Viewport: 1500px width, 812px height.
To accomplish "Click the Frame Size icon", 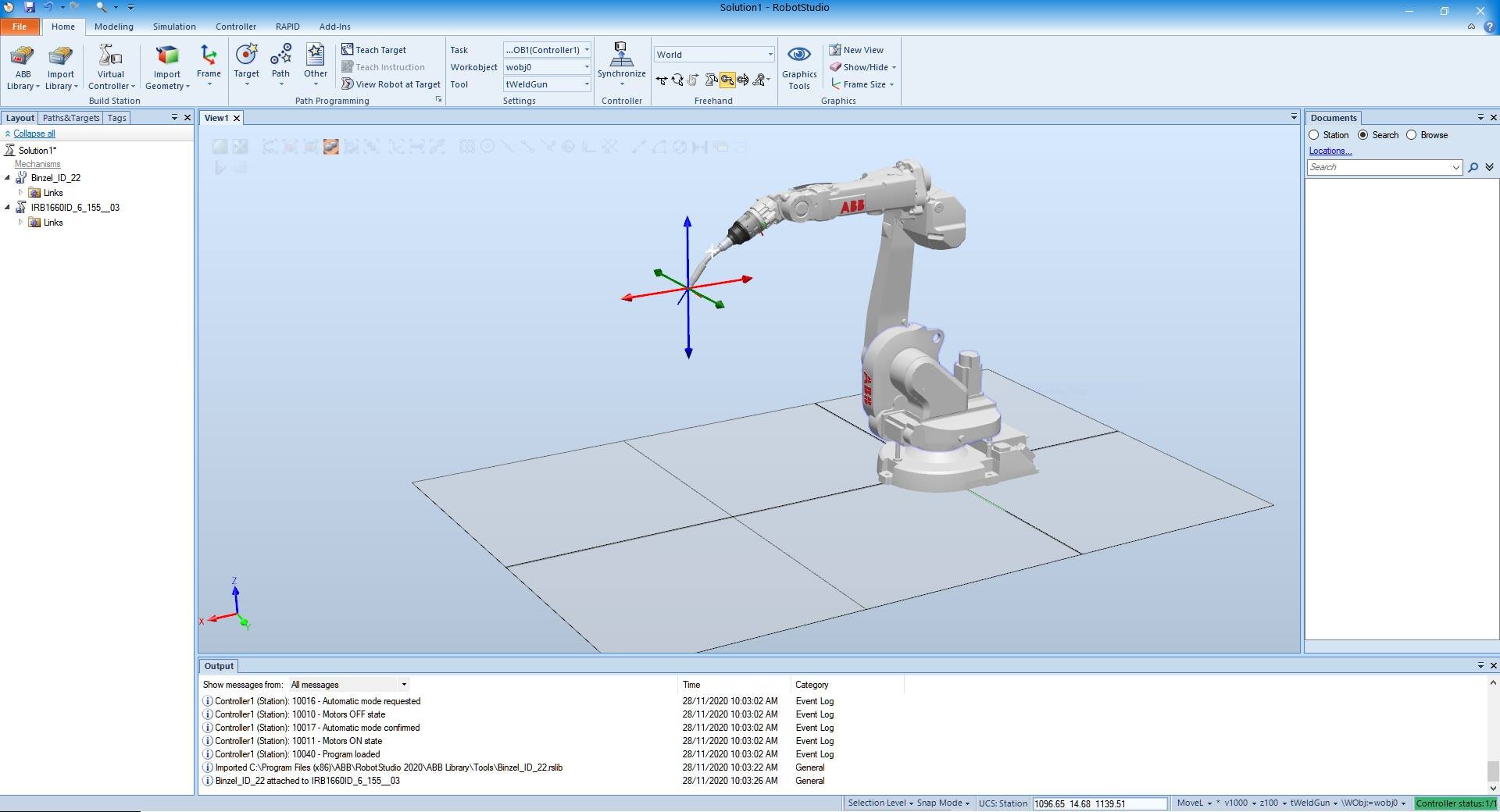I will 835,84.
